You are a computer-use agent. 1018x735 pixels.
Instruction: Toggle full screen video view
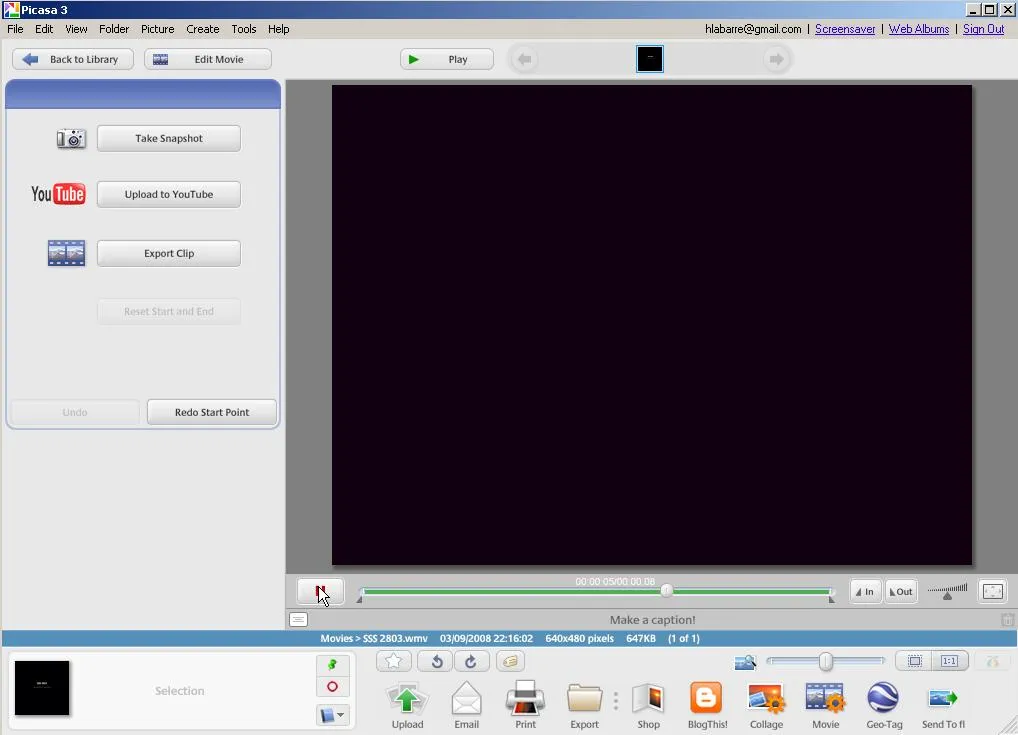993,592
